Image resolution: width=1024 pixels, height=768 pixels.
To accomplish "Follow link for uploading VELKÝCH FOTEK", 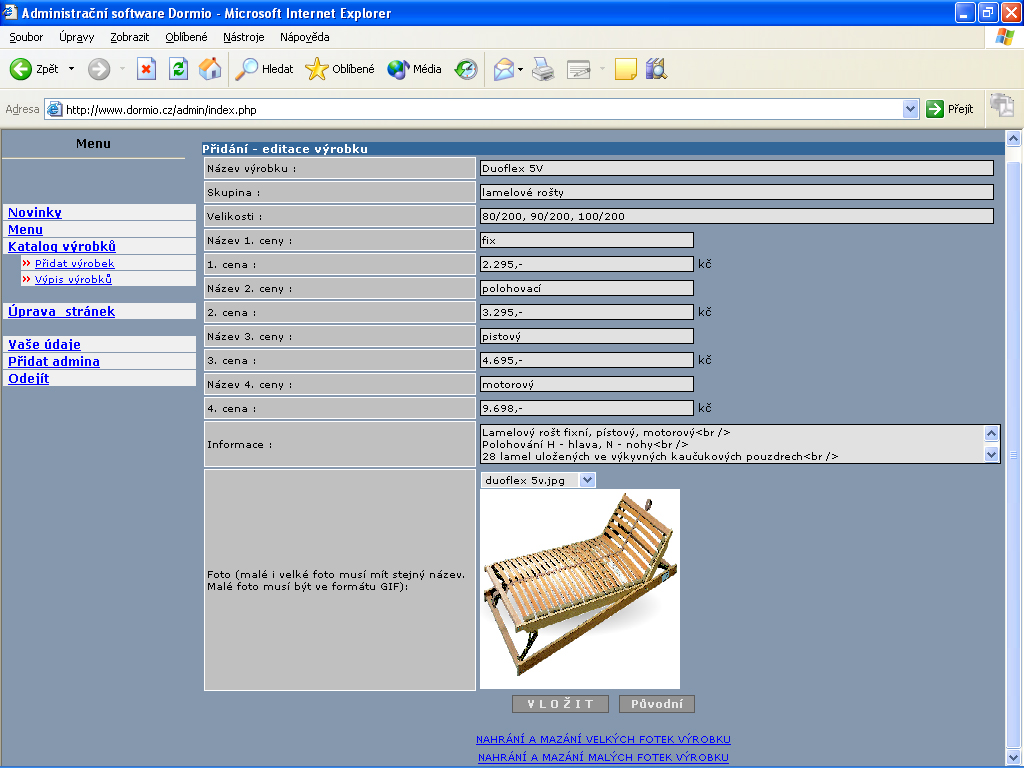I will pos(603,739).
